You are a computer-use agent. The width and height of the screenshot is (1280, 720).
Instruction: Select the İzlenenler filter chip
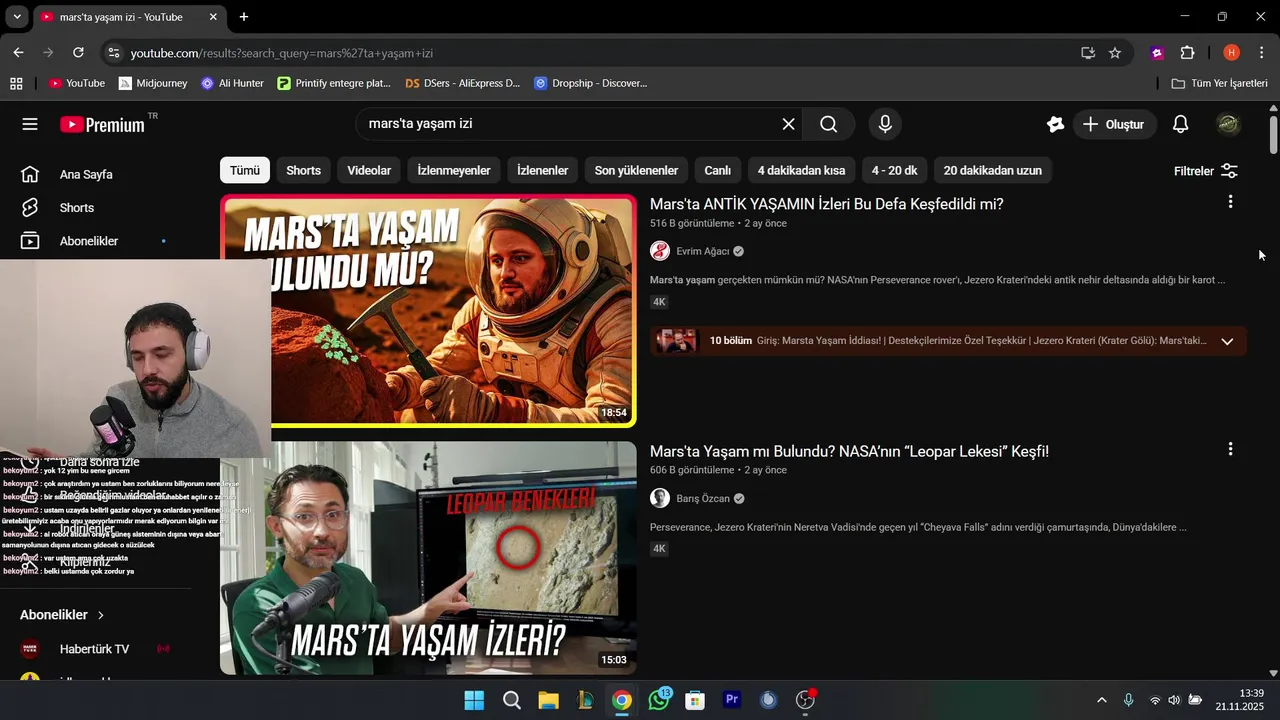[542, 171]
